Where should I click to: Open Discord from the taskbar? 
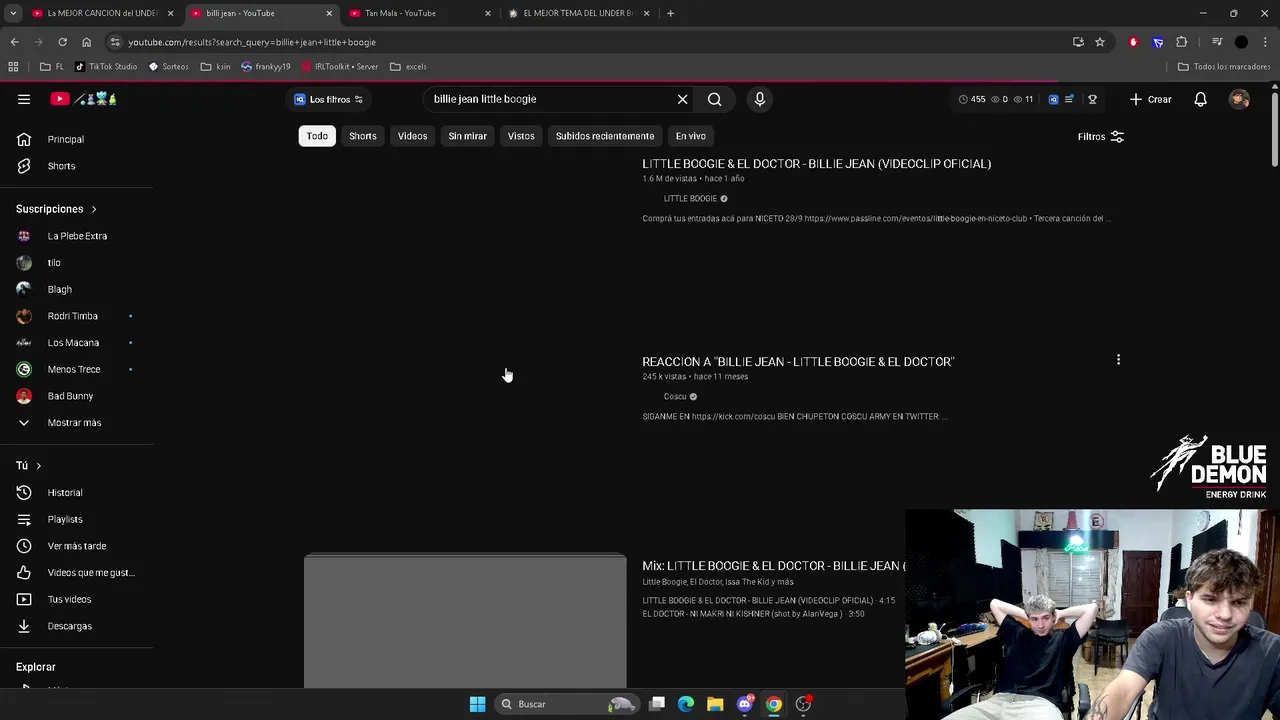(x=744, y=704)
